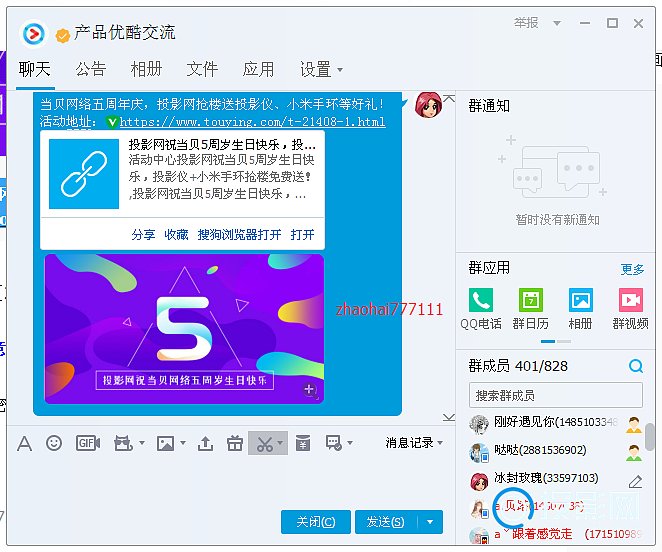Click the second page indicator under 群应用
This screenshot has height=552, width=662.
[x=564, y=341]
